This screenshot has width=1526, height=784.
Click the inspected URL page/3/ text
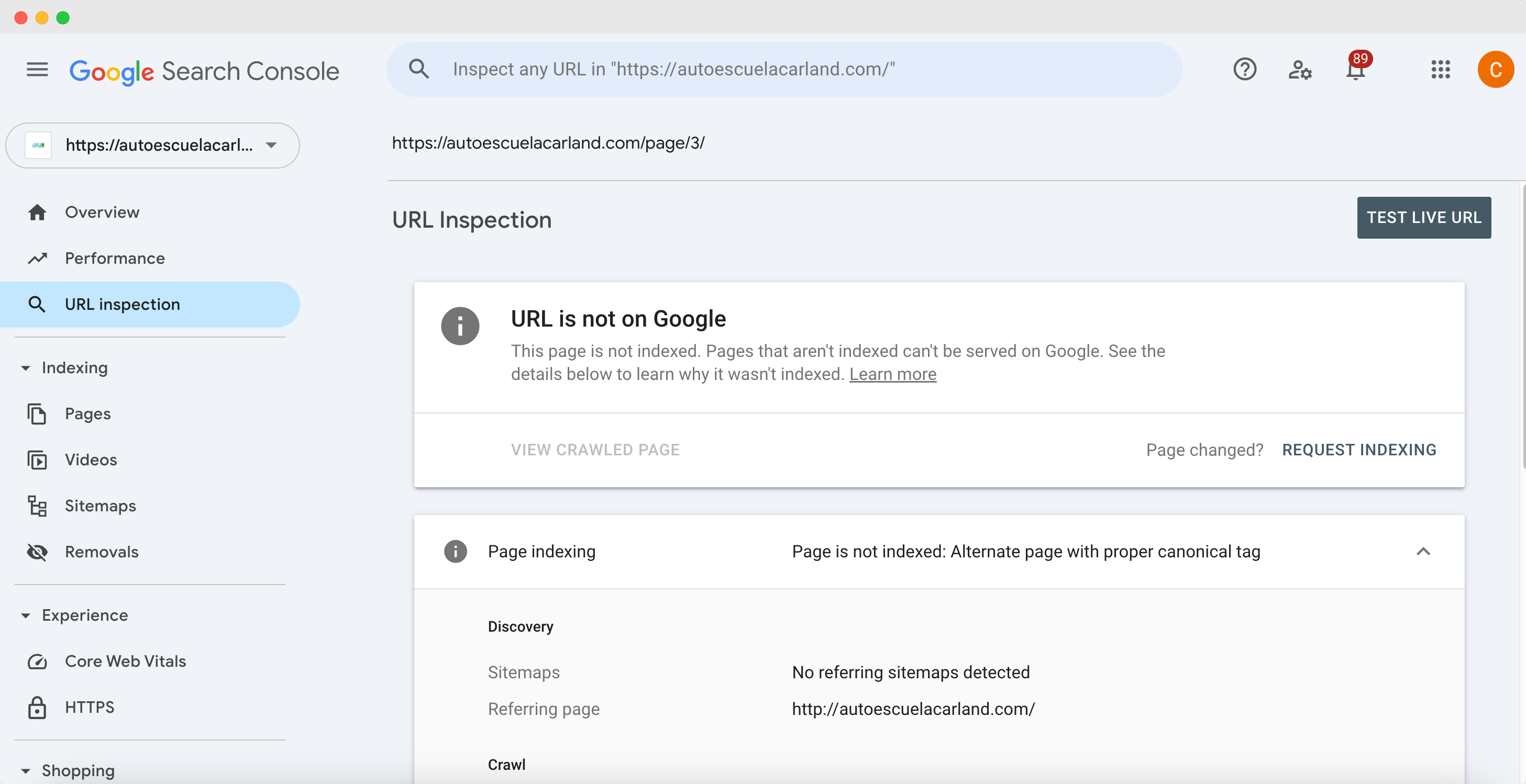[x=548, y=143]
